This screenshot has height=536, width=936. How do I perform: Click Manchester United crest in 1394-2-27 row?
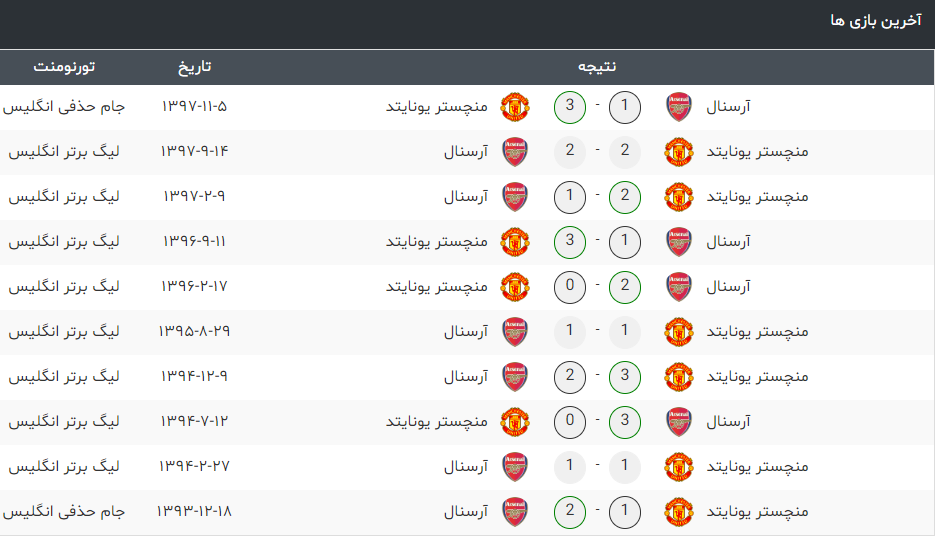[x=679, y=467]
